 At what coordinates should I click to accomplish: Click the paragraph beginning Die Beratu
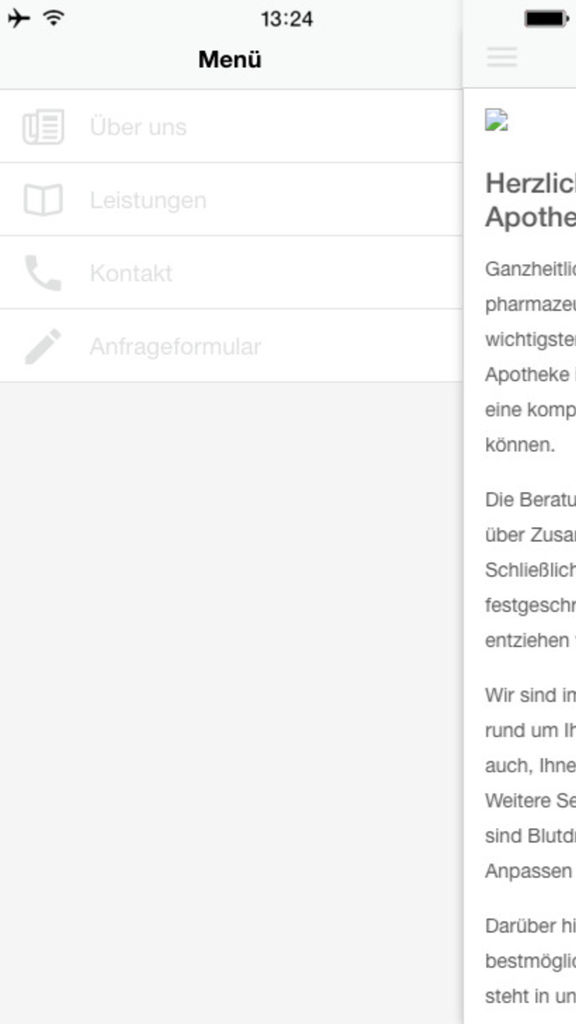point(530,570)
